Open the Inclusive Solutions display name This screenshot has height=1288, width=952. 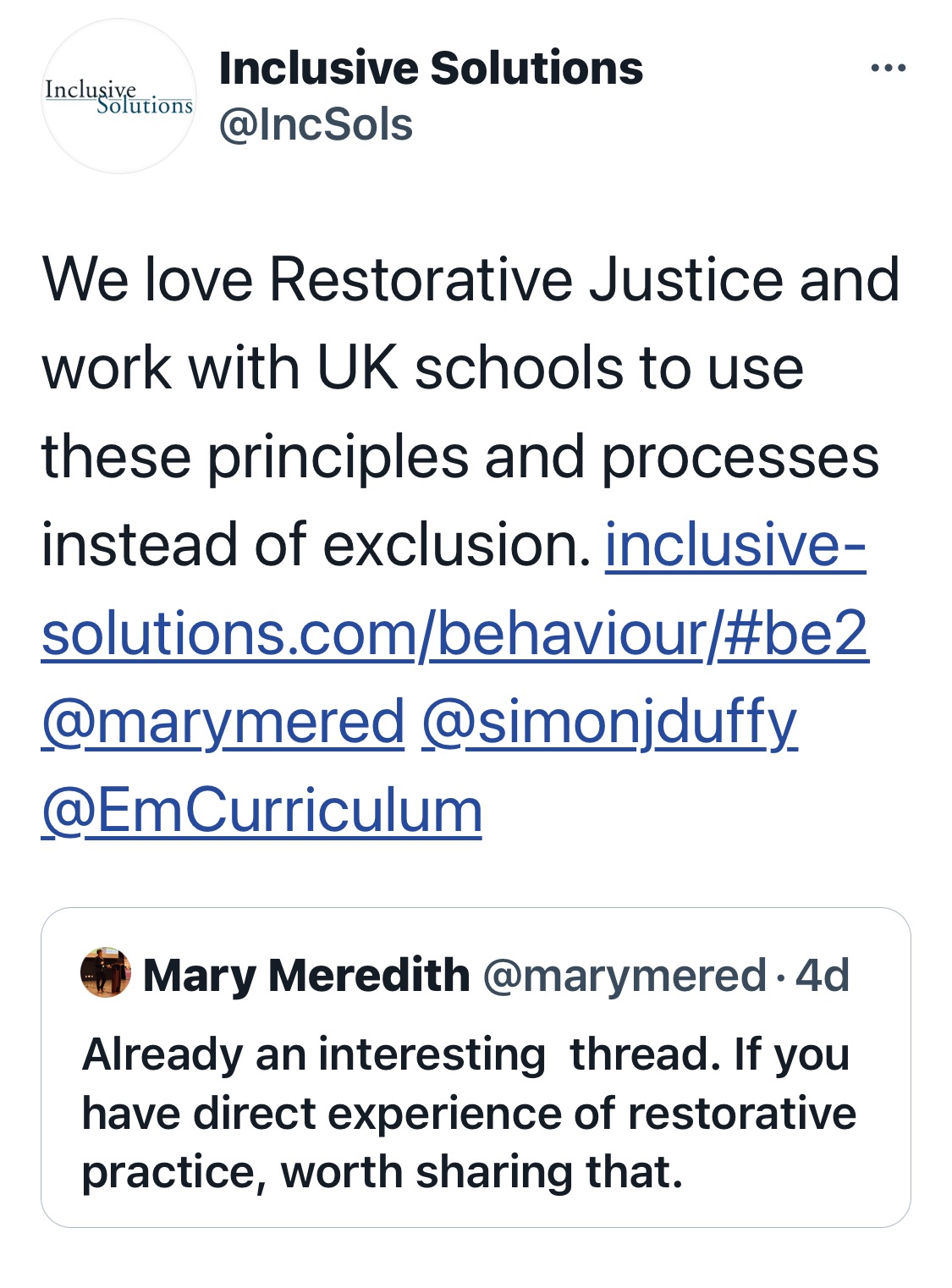pos(431,68)
